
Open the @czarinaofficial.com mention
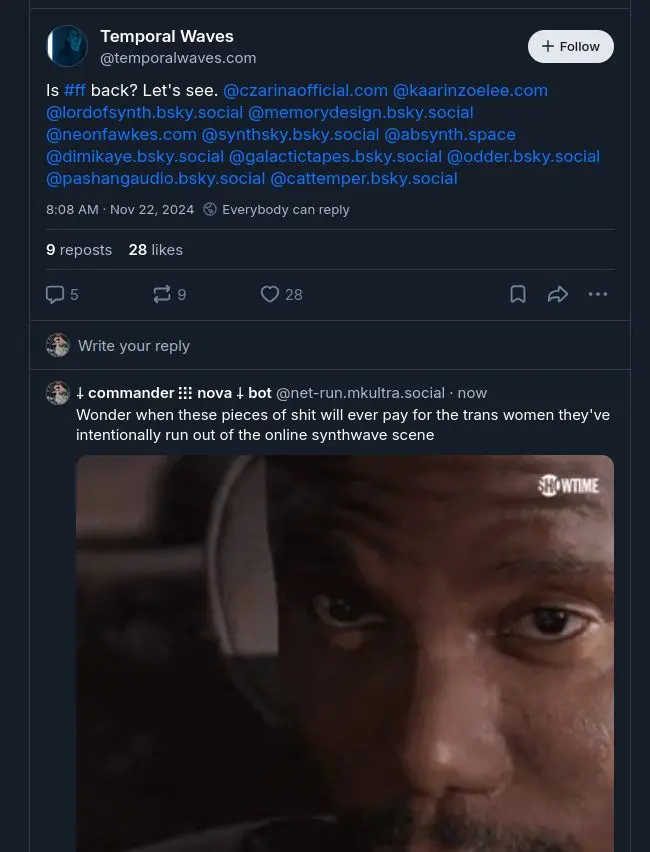305,90
